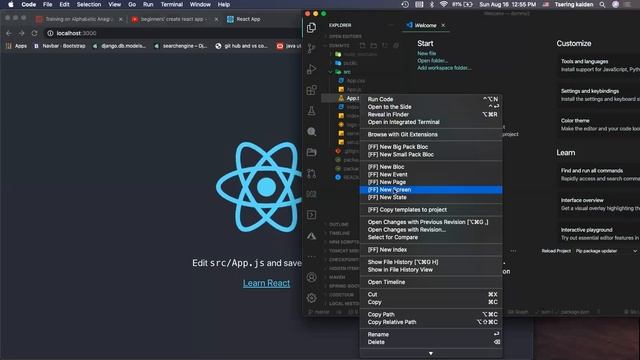Image resolution: width=640 pixels, height=360 pixels.
Task: Choose Open Timeline from context menu
Action: [x=431, y=282]
